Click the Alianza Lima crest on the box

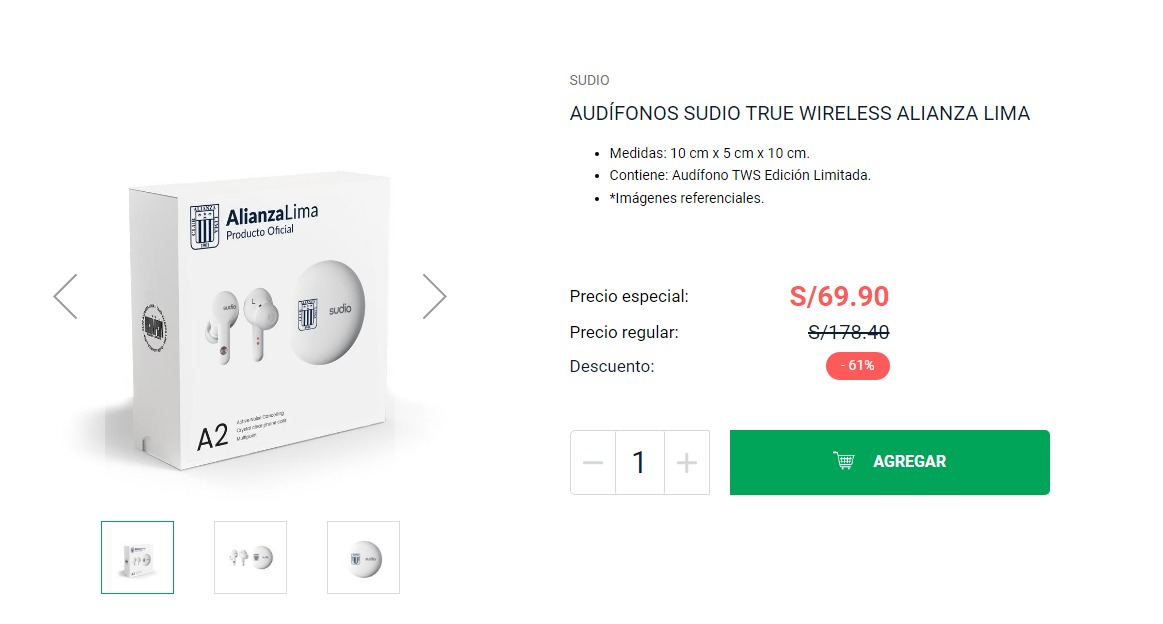[204, 226]
